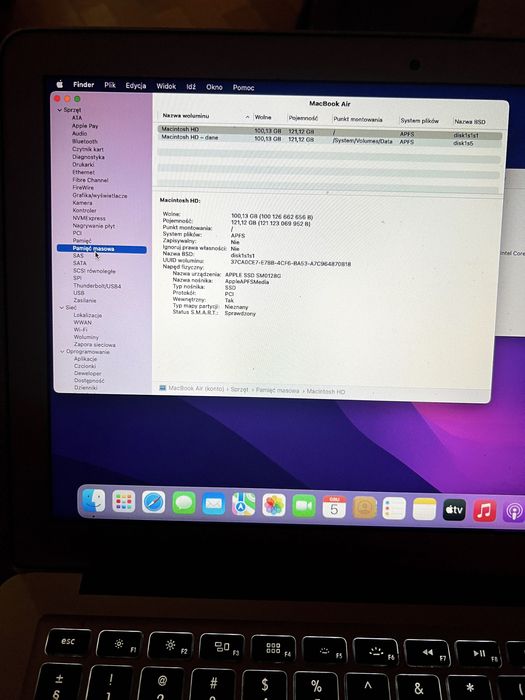This screenshot has height=700, width=525.
Task: Open Mail app in Dock
Action: 214,504
